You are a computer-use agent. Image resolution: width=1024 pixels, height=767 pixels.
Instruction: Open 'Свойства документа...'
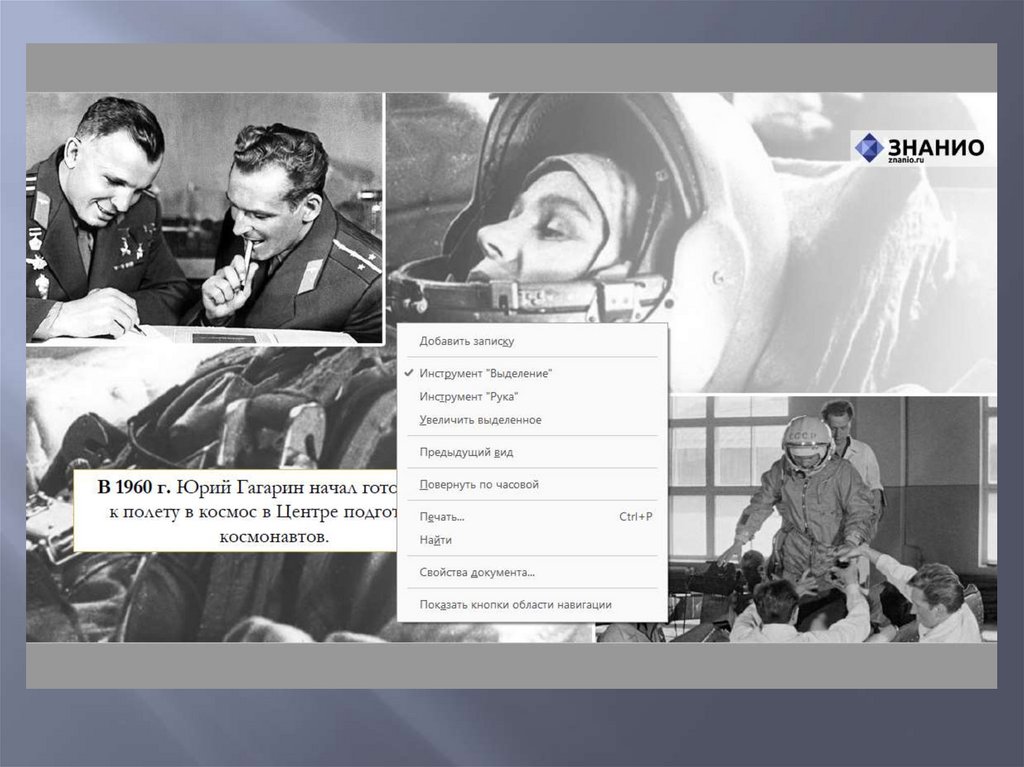(x=532, y=572)
